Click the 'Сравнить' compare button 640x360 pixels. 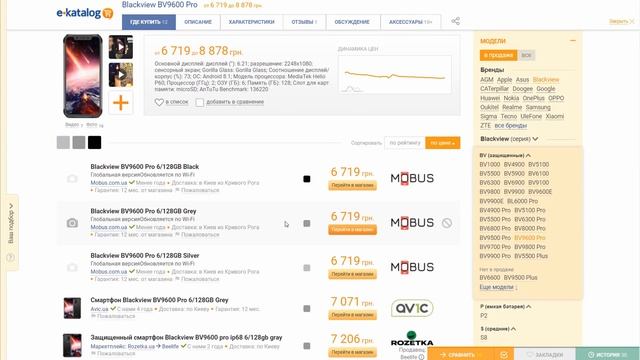tap(461, 355)
